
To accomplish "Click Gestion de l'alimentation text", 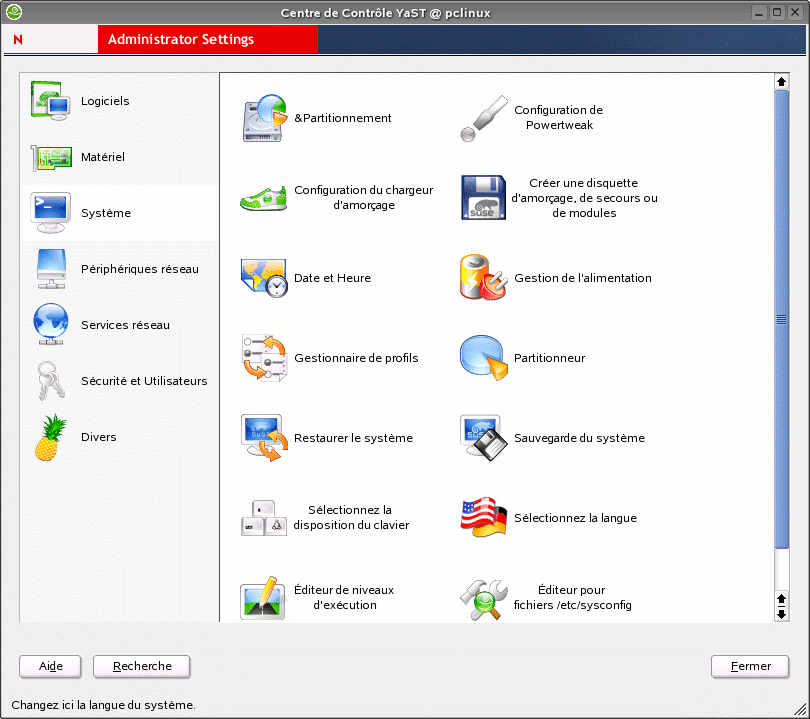I will [x=583, y=278].
